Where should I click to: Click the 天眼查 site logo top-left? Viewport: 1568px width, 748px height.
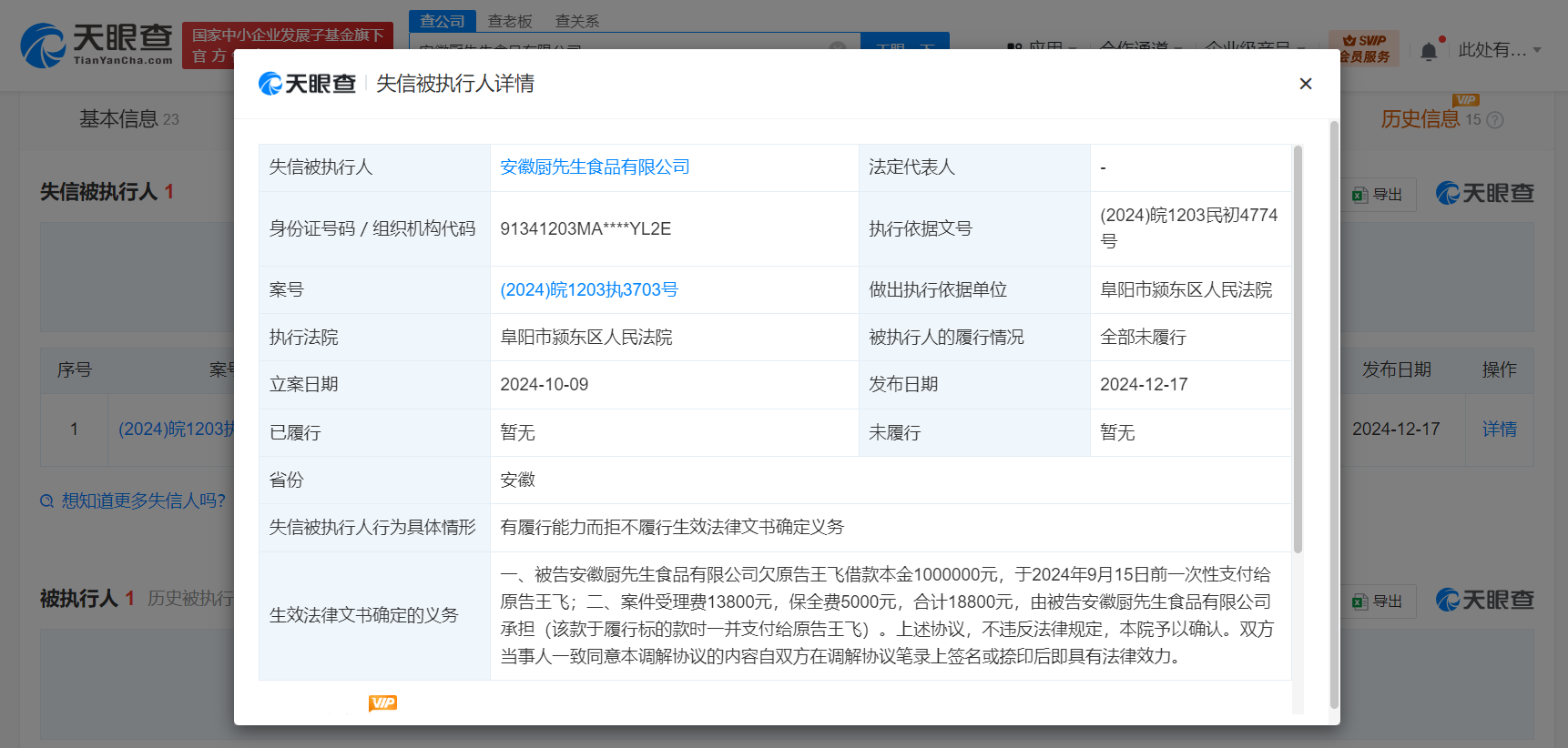tap(97, 45)
